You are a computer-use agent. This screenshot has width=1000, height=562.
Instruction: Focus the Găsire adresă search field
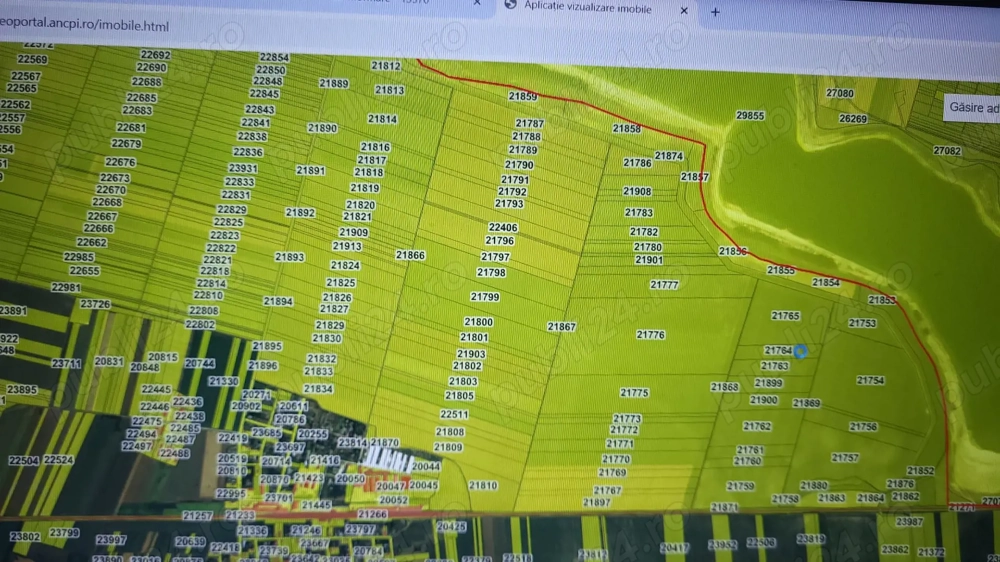point(973,108)
